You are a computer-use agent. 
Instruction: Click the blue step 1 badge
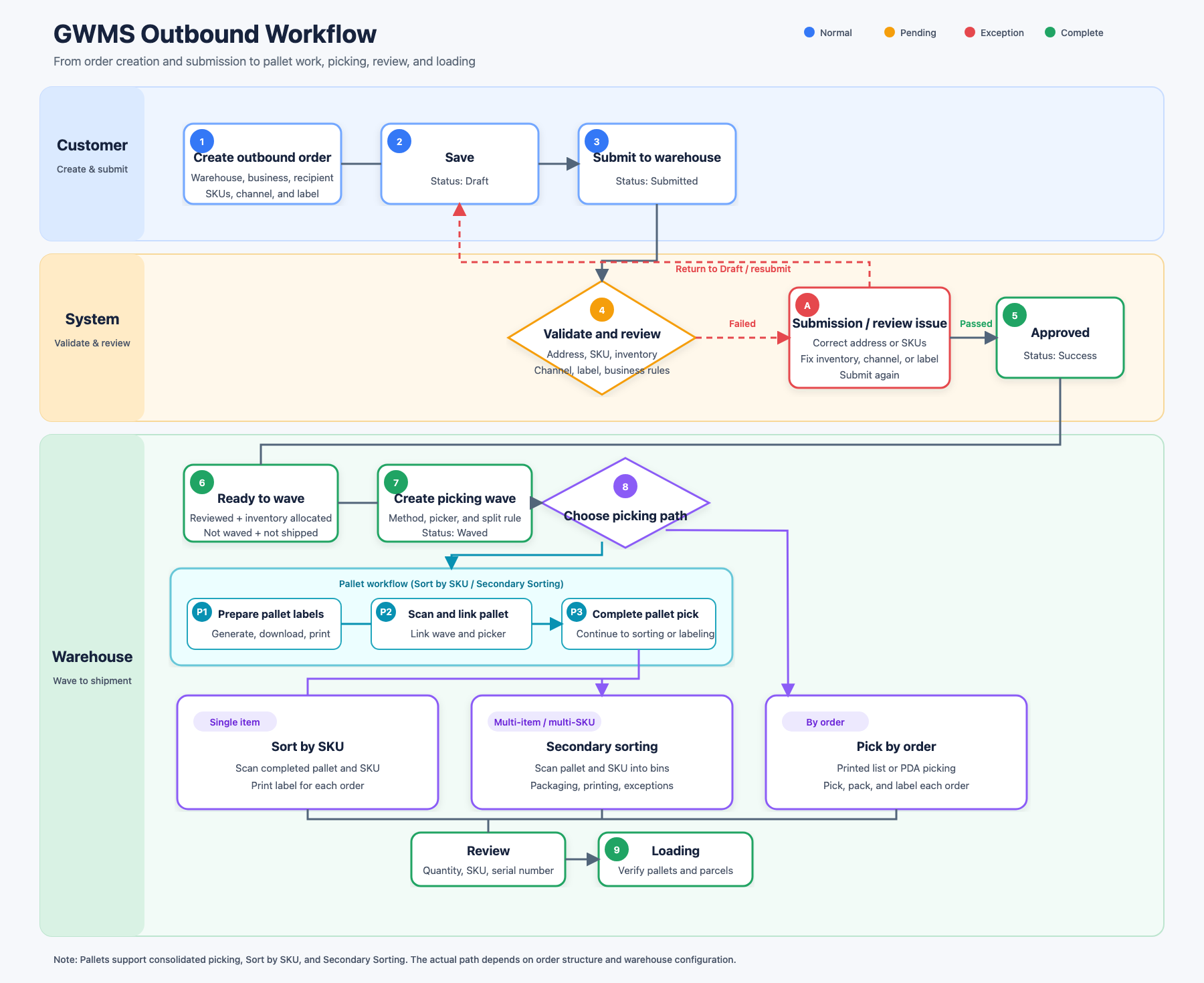pos(202,142)
